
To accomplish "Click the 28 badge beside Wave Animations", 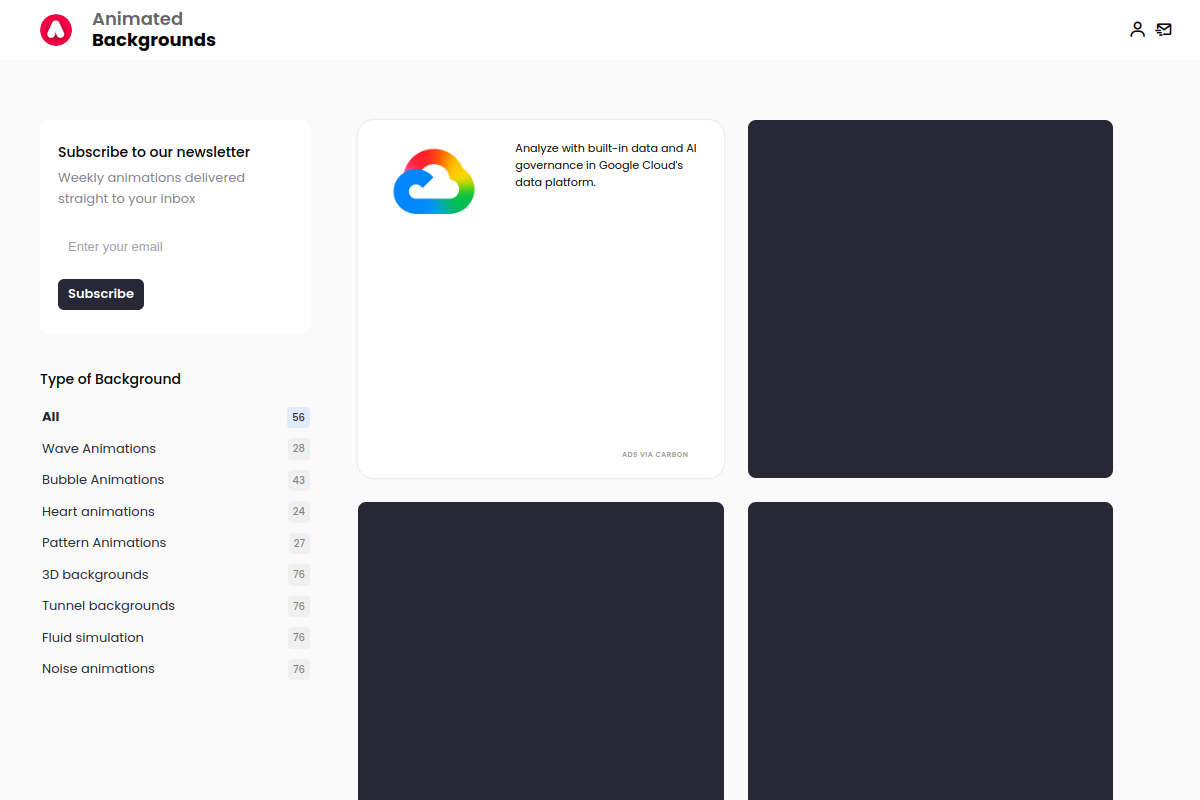I will (x=298, y=449).
